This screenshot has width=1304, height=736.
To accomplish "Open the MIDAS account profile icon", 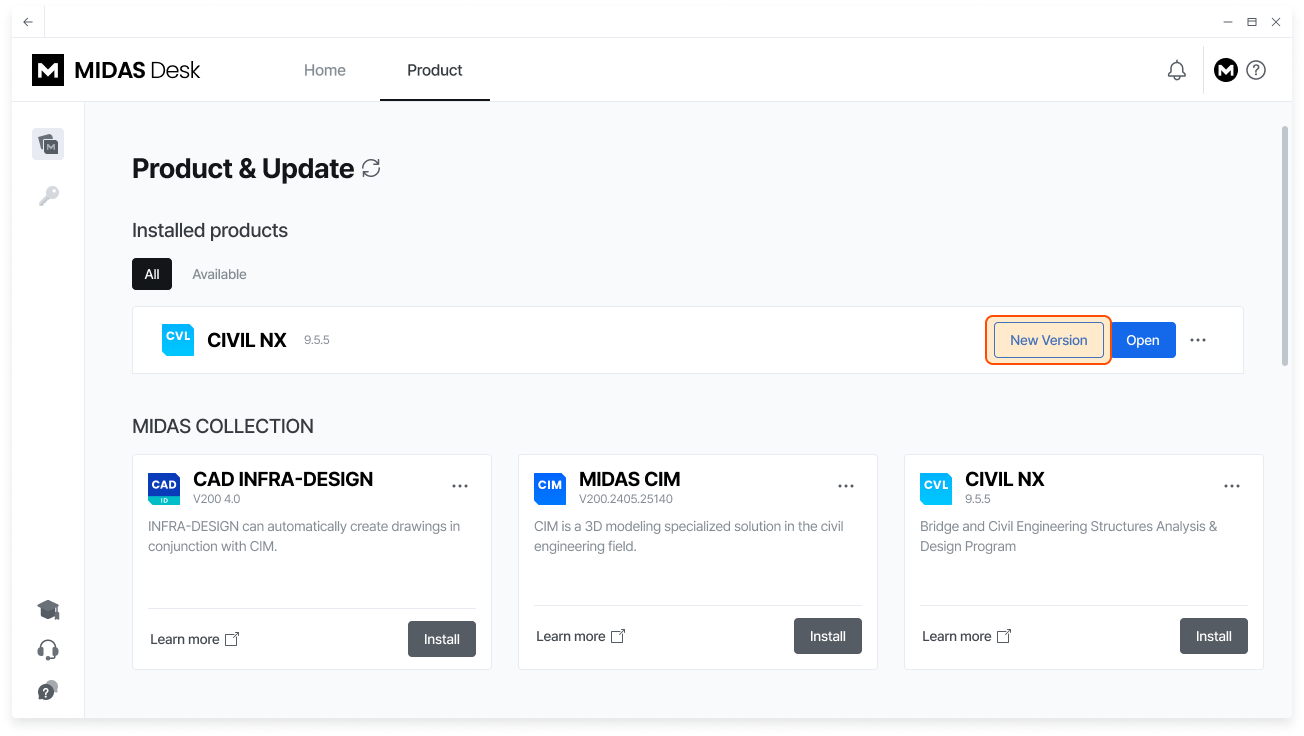I will point(1226,70).
